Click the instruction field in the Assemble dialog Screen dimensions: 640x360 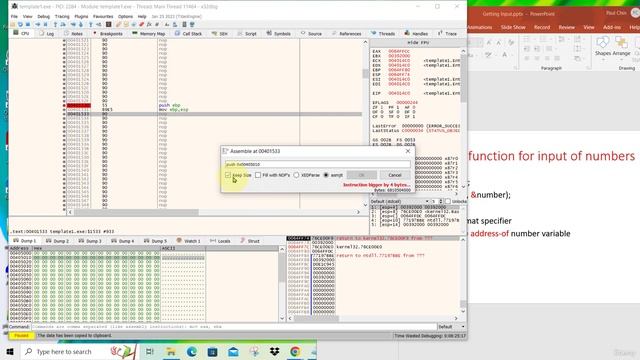(x=318, y=164)
